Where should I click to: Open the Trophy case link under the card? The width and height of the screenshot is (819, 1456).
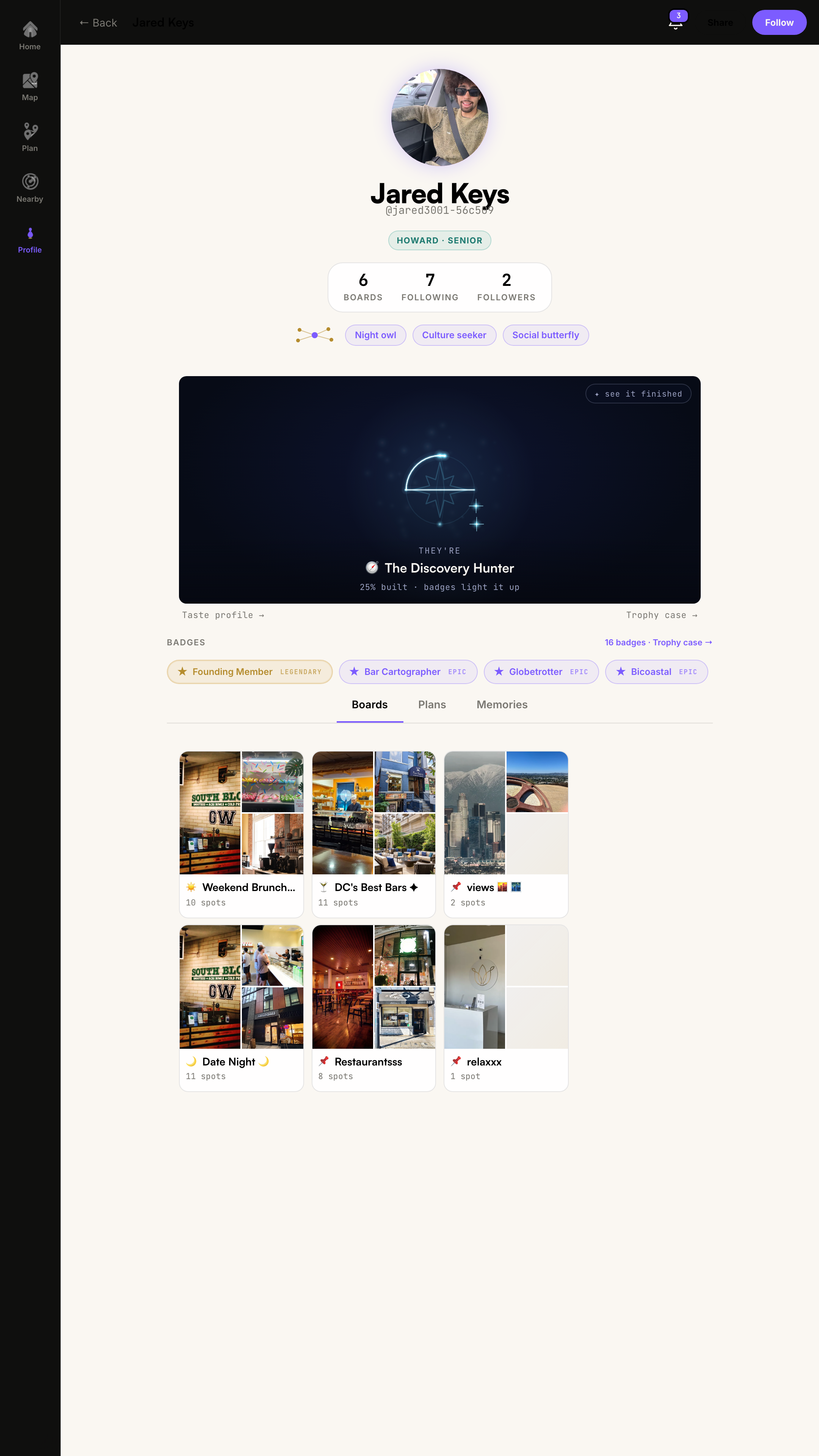point(661,615)
